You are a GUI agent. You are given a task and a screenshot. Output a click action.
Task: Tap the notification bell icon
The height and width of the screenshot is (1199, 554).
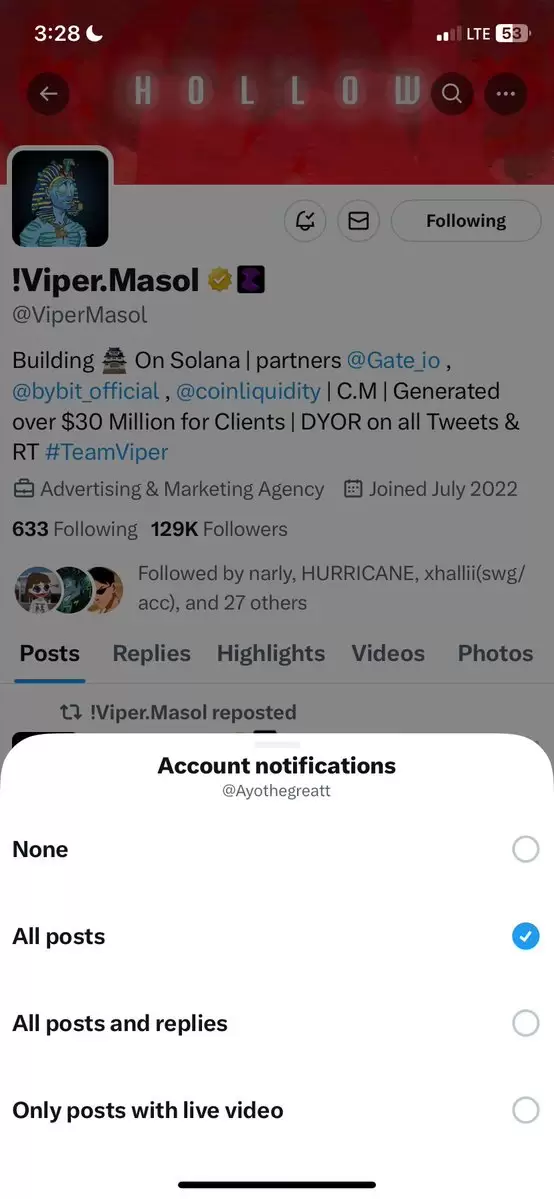(305, 221)
